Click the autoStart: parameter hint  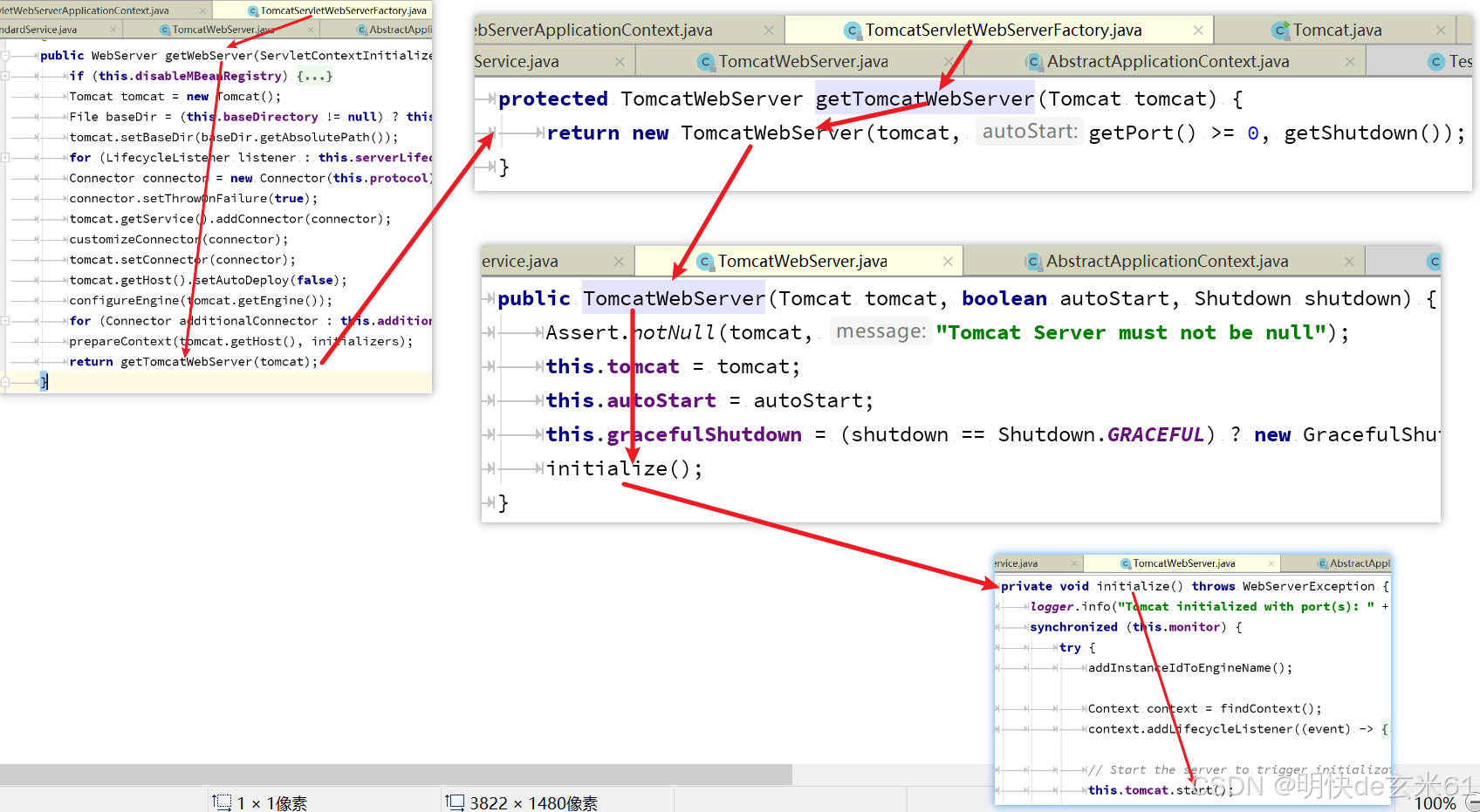click(1030, 132)
